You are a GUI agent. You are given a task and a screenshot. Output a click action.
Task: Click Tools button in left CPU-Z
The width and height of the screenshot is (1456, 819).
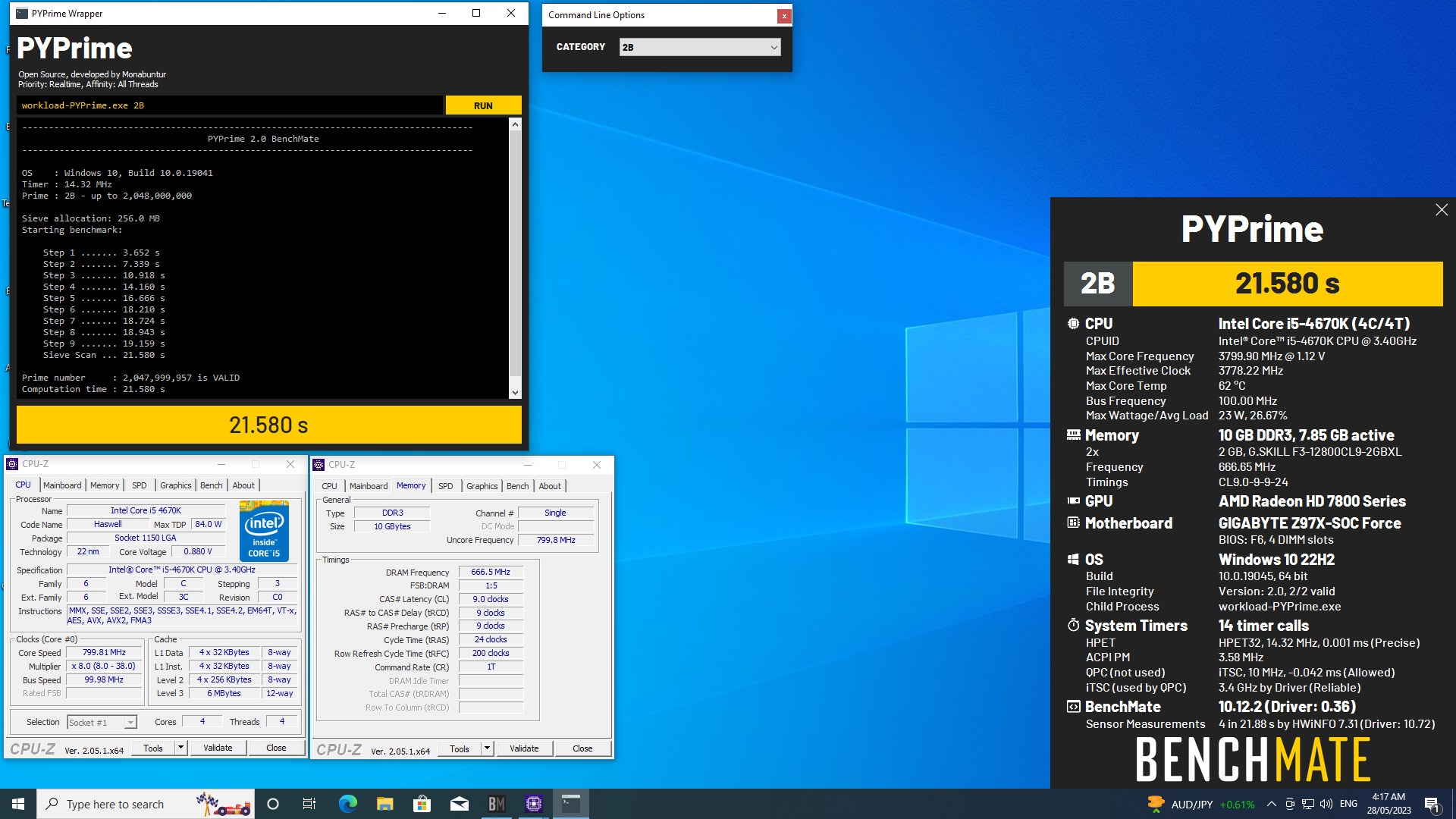pos(153,748)
